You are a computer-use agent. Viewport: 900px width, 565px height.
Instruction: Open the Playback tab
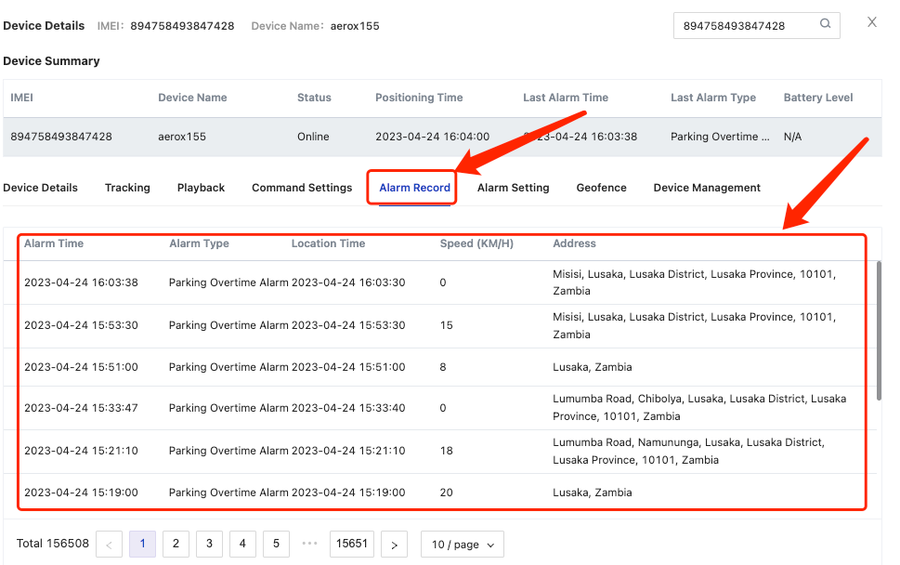click(201, 188)
